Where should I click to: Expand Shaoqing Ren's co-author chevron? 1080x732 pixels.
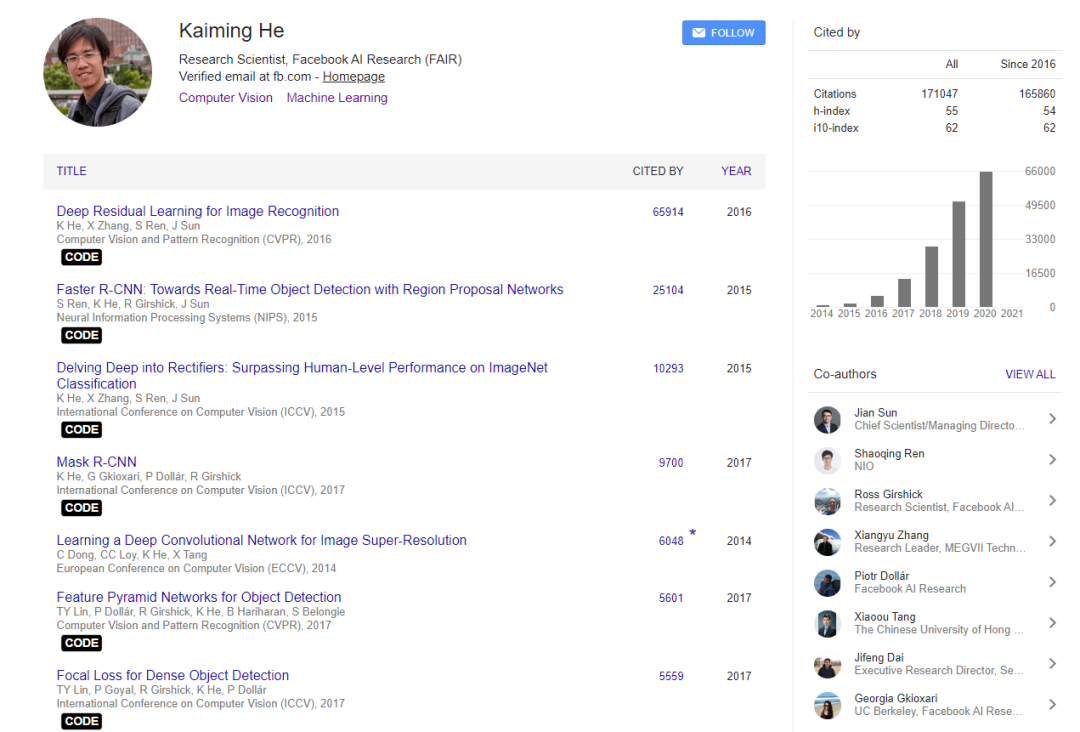click(x=1052, y=460)
